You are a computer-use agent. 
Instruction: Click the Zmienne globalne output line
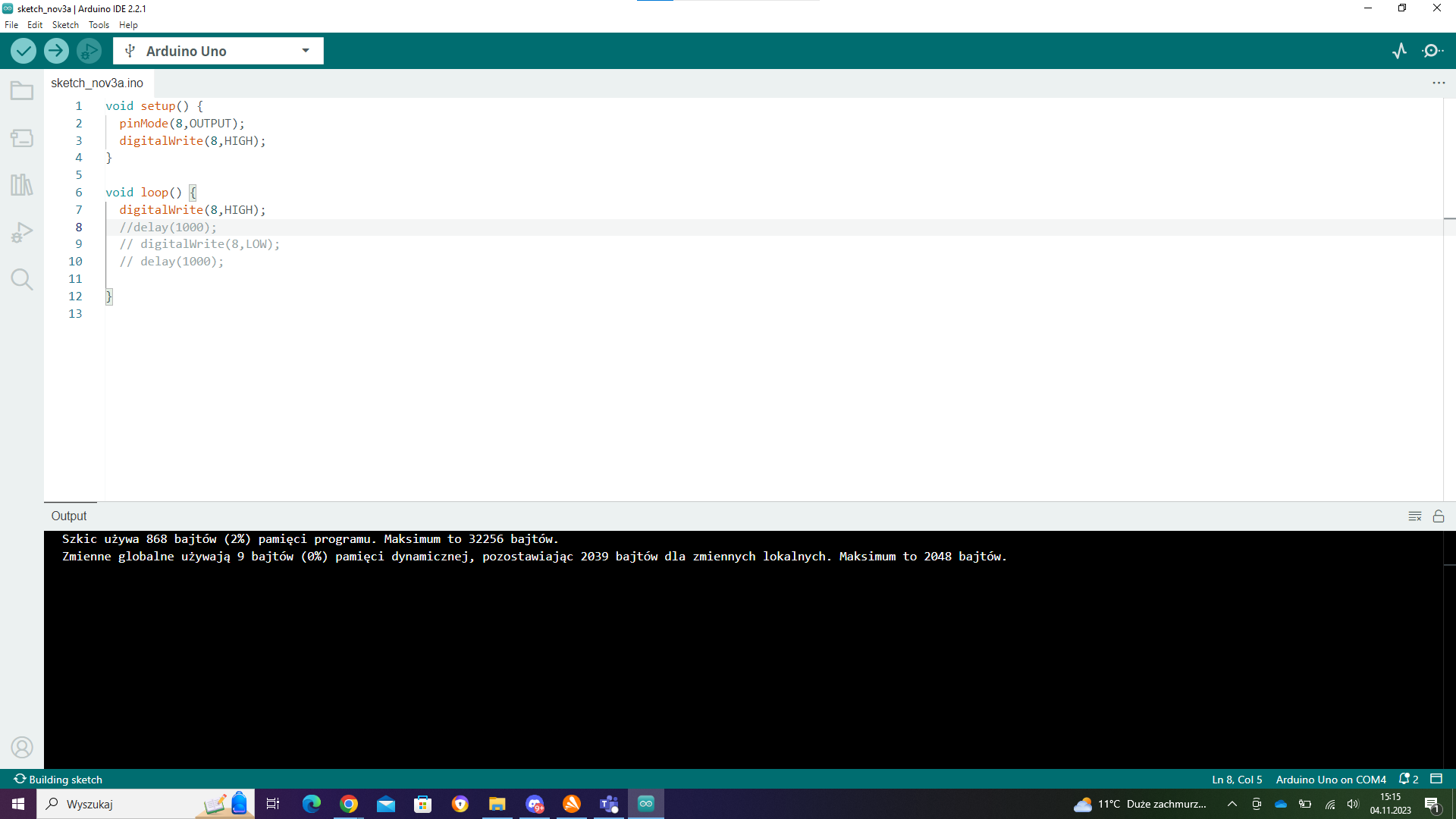tap(535, 557)
